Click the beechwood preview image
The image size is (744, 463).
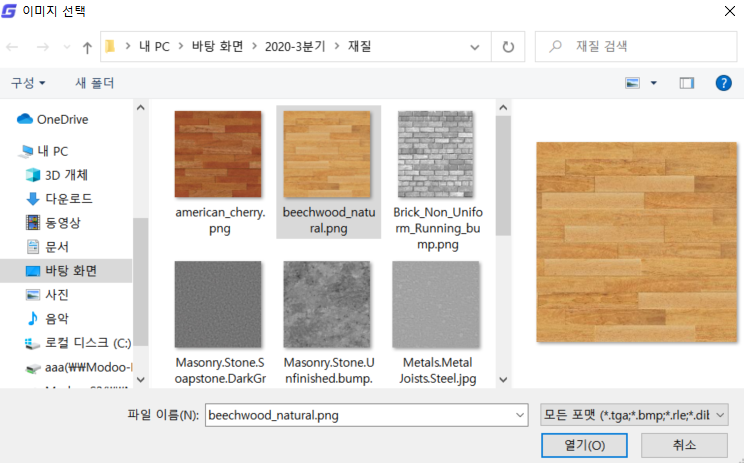pyautogui.click(x=636, y=242)
